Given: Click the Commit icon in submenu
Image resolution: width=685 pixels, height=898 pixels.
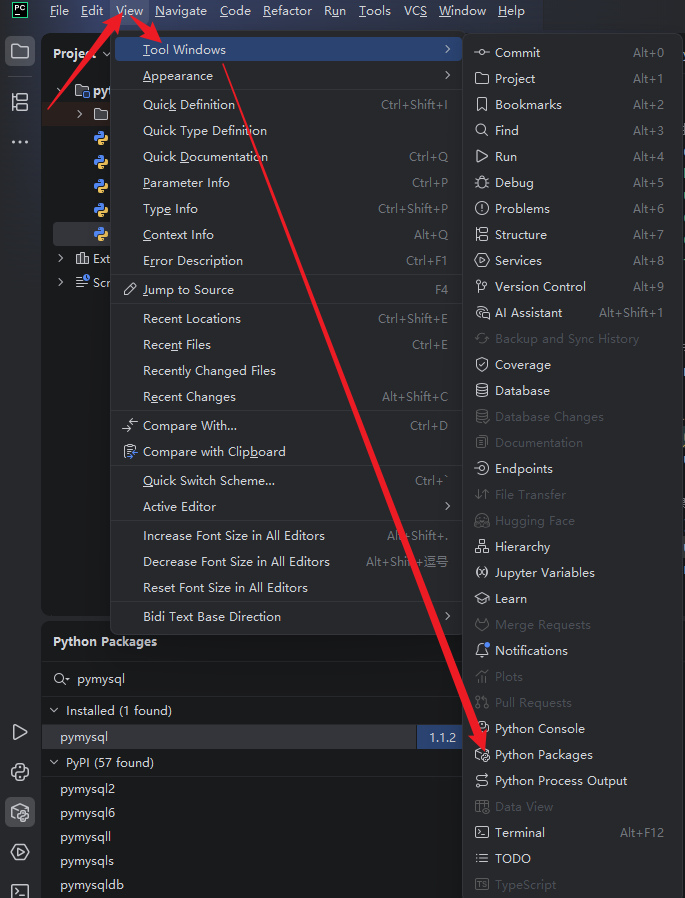Looking at the screenshot, I should coord(482,52).
